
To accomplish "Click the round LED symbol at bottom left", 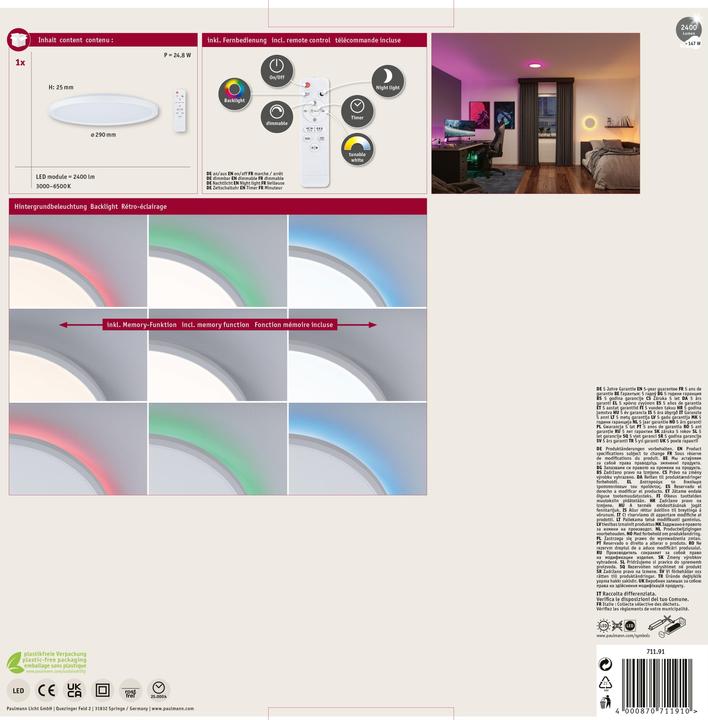I will point(18,690).
